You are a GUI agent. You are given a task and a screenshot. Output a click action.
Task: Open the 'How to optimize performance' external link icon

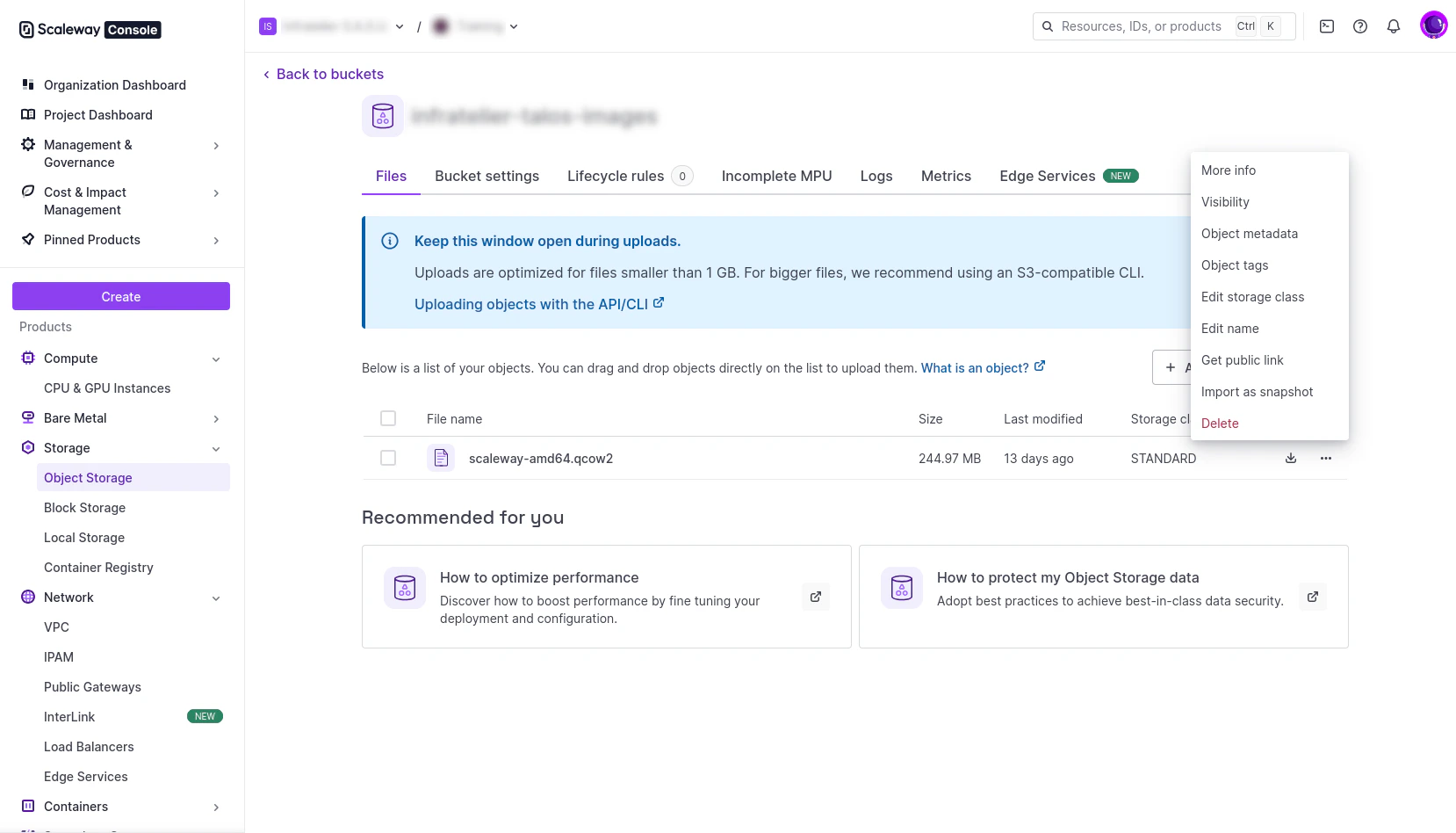click(x=816, y=597)
